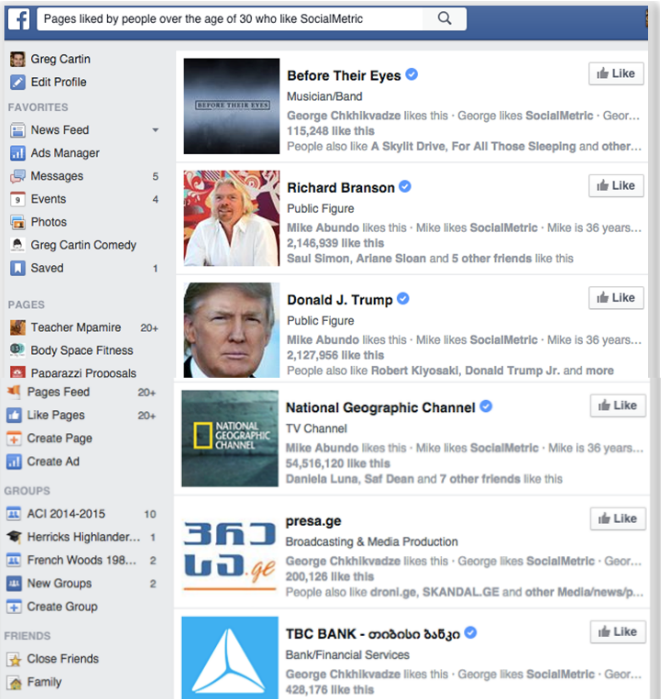Open the Herricks Highlander graduation cap icon
This screenshot has height=700, width=661.
pyautogui.click(x=14, y=537)
